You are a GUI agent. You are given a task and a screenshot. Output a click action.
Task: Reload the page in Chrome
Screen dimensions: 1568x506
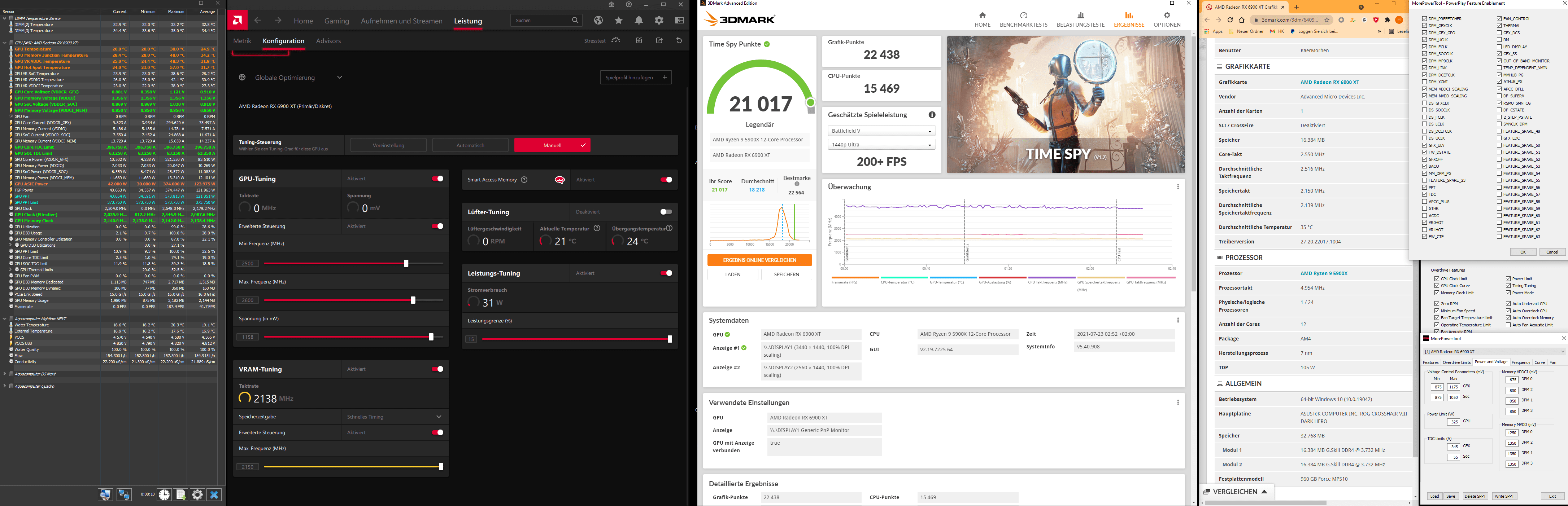tap(1230, 20)
